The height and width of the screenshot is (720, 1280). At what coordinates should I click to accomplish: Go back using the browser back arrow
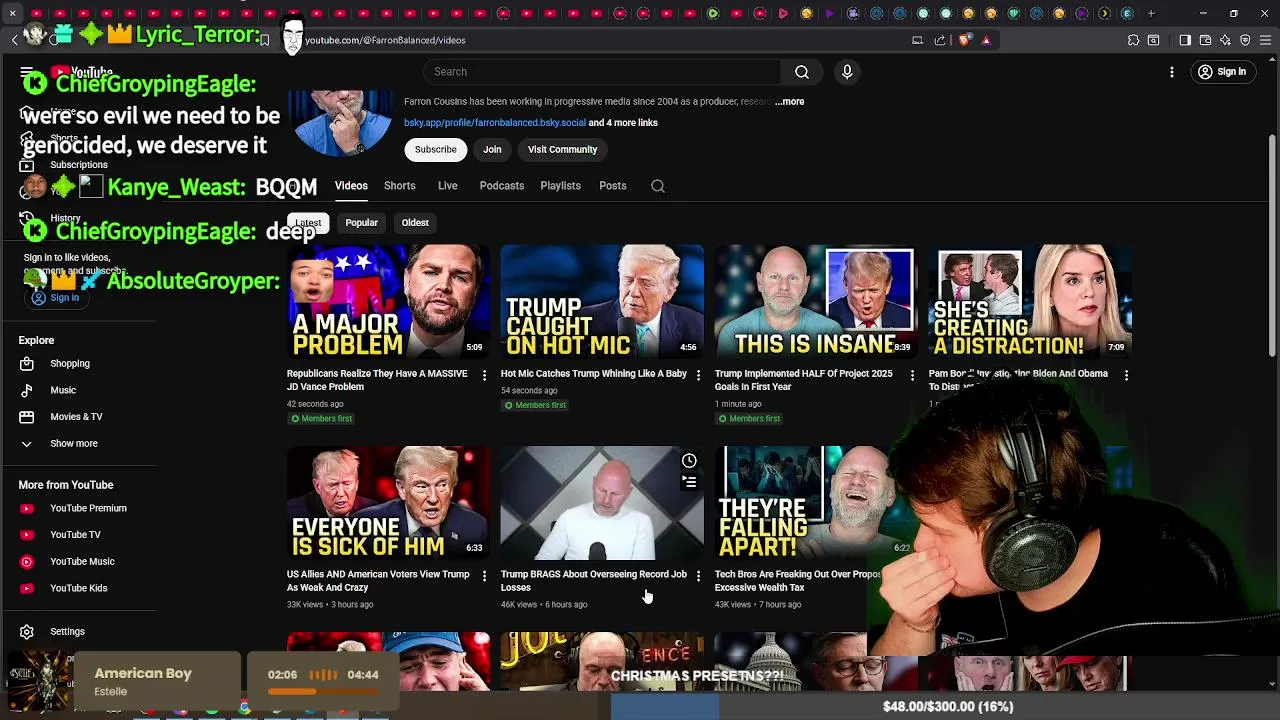14,40
